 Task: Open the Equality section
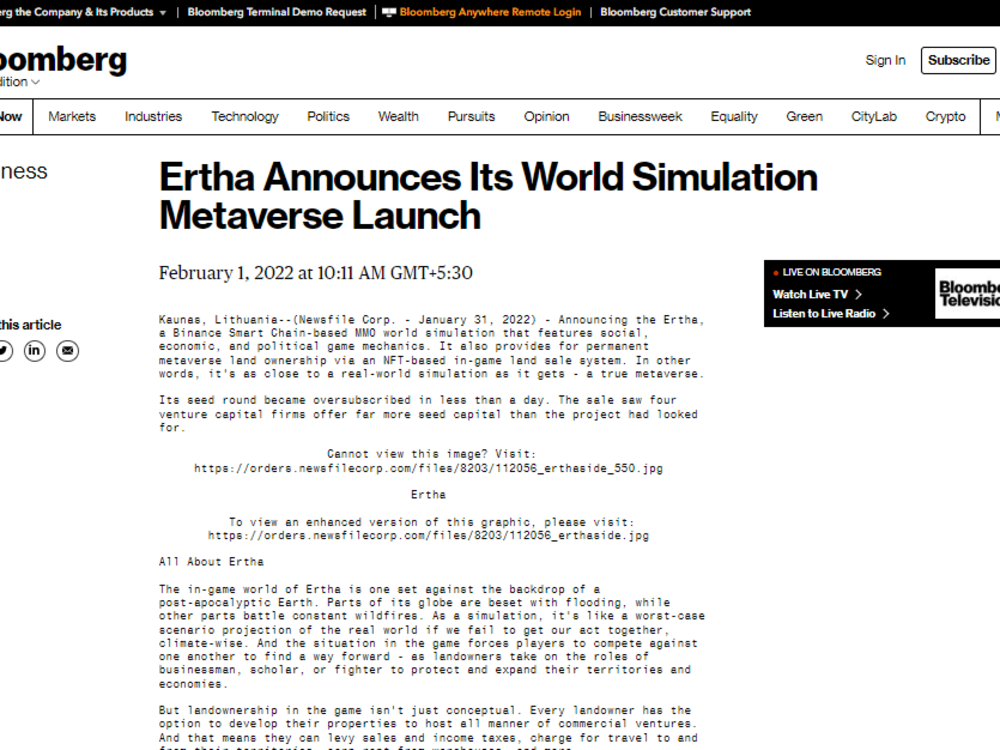734,117
